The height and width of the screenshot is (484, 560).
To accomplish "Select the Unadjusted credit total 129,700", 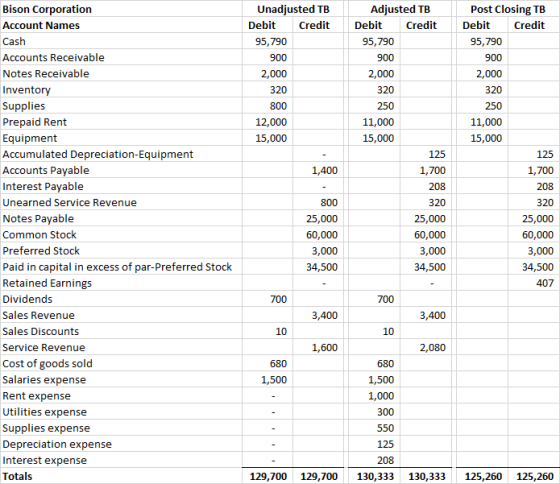I will pos(319,476).
